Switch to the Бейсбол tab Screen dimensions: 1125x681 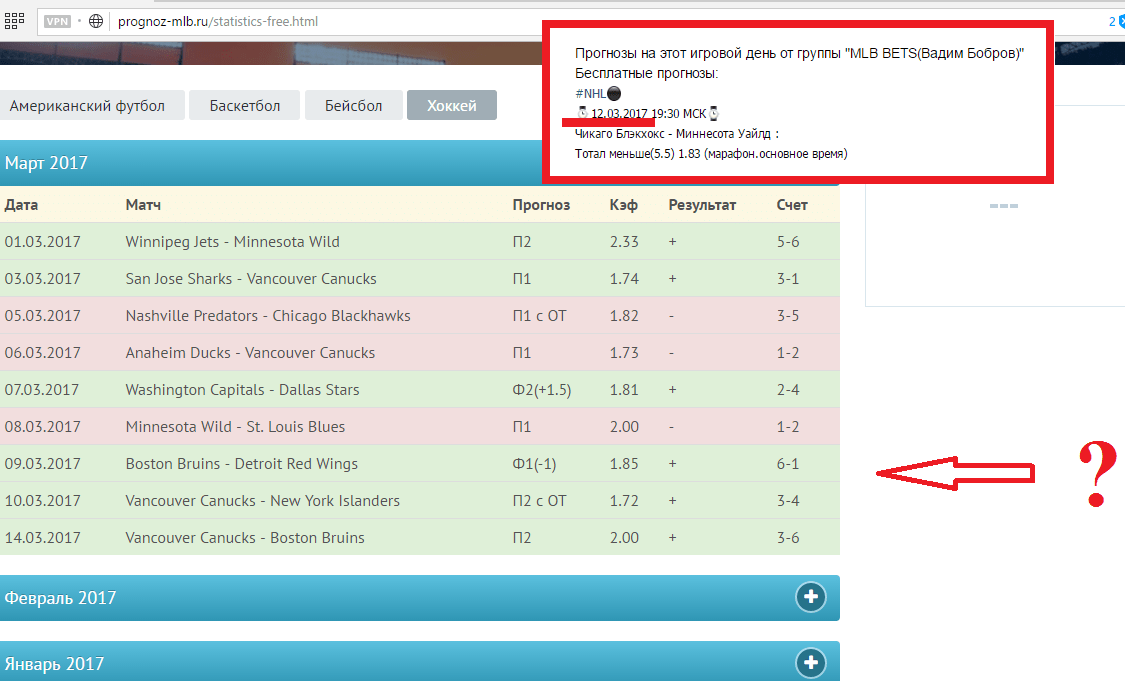352,105
